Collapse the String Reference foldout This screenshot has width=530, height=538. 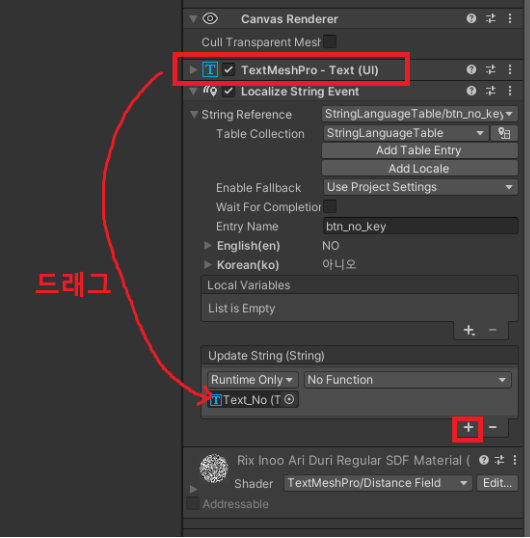(x=194, y=114)
